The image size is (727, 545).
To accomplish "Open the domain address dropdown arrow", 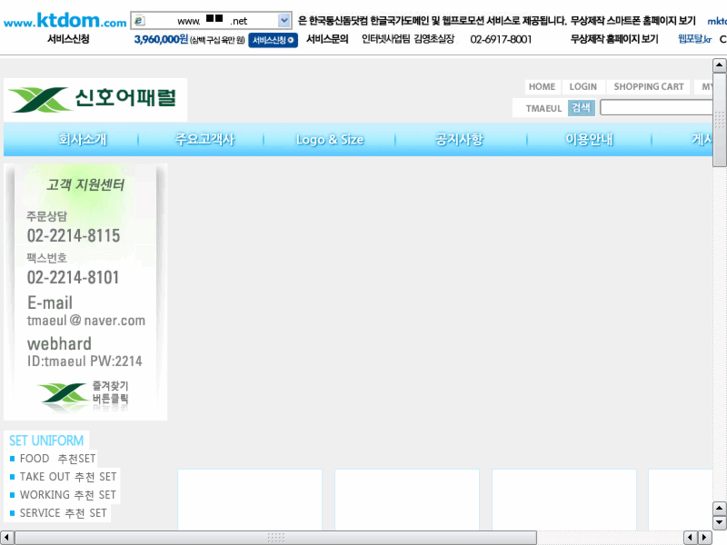I will coord(284,20).
